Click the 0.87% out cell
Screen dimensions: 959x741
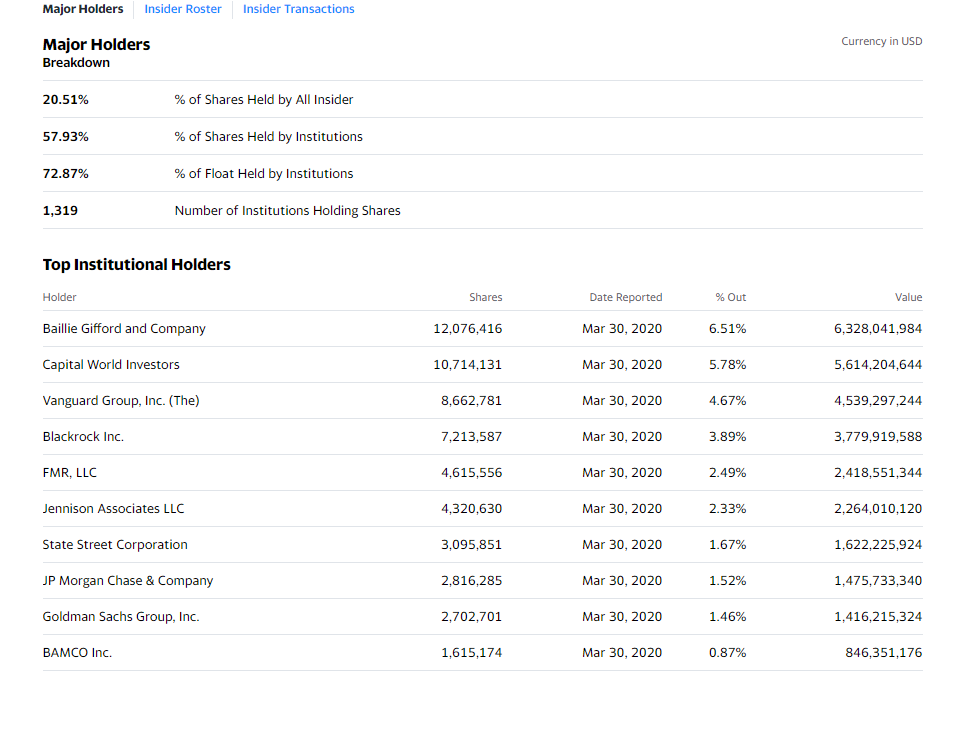coord(728,653)
